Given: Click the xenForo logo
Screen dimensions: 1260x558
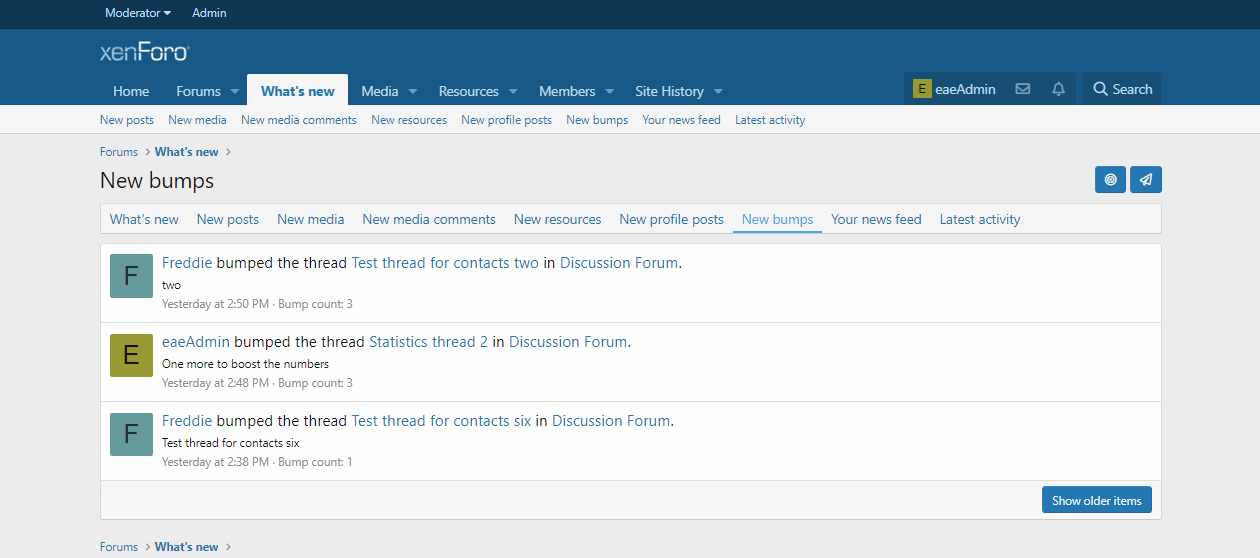Looking at the screenshot, I should 145,52.
